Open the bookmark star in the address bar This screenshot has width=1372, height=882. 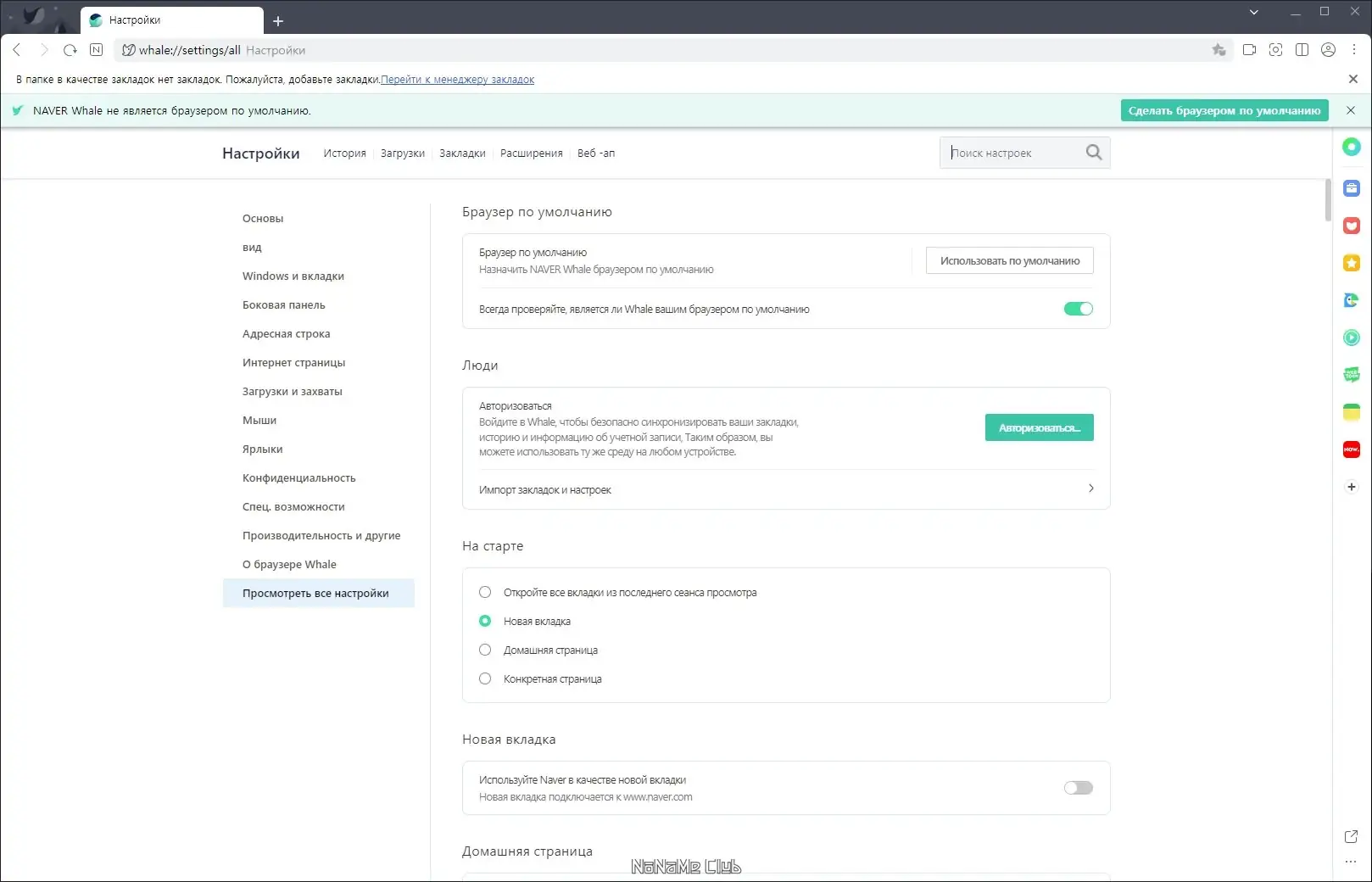tap(1219, 50)
